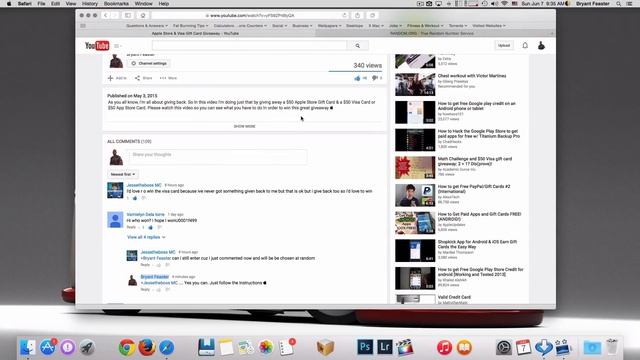Viewport: 640px width, 360px height.
Task: Click the YouTube logo
Action: coord(97,46)
